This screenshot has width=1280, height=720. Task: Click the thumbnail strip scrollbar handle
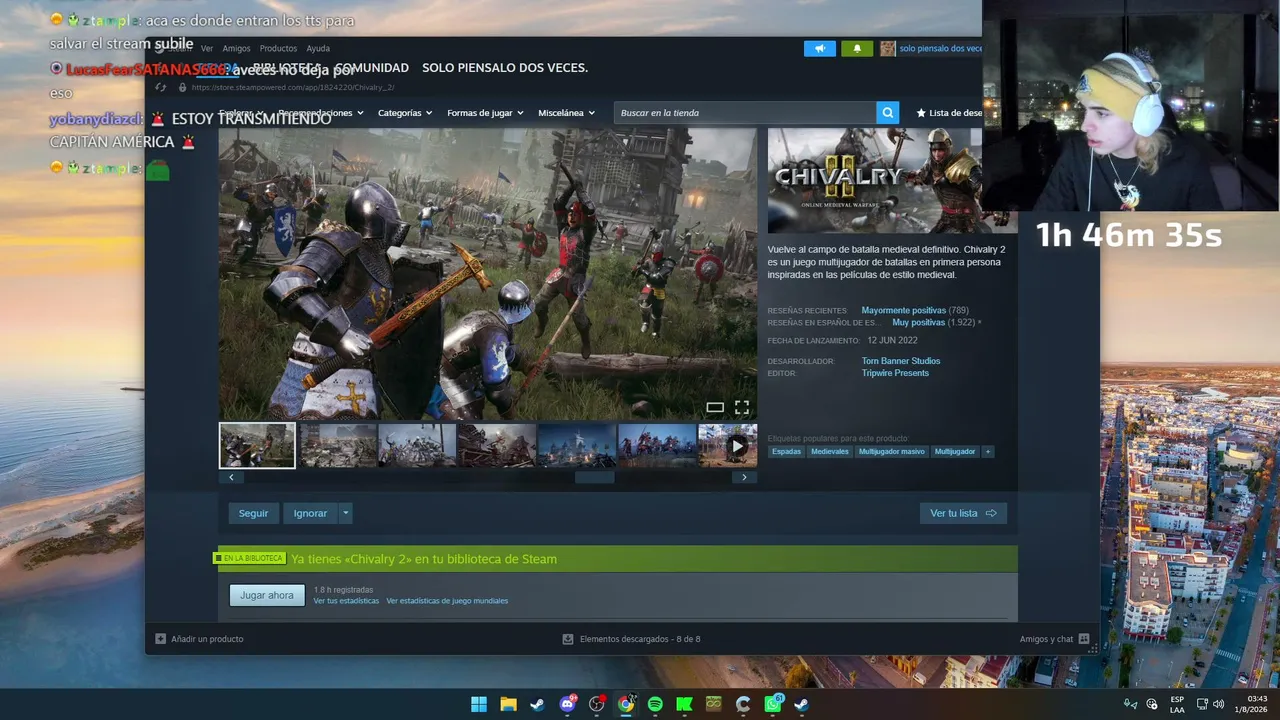coord(594,478)
